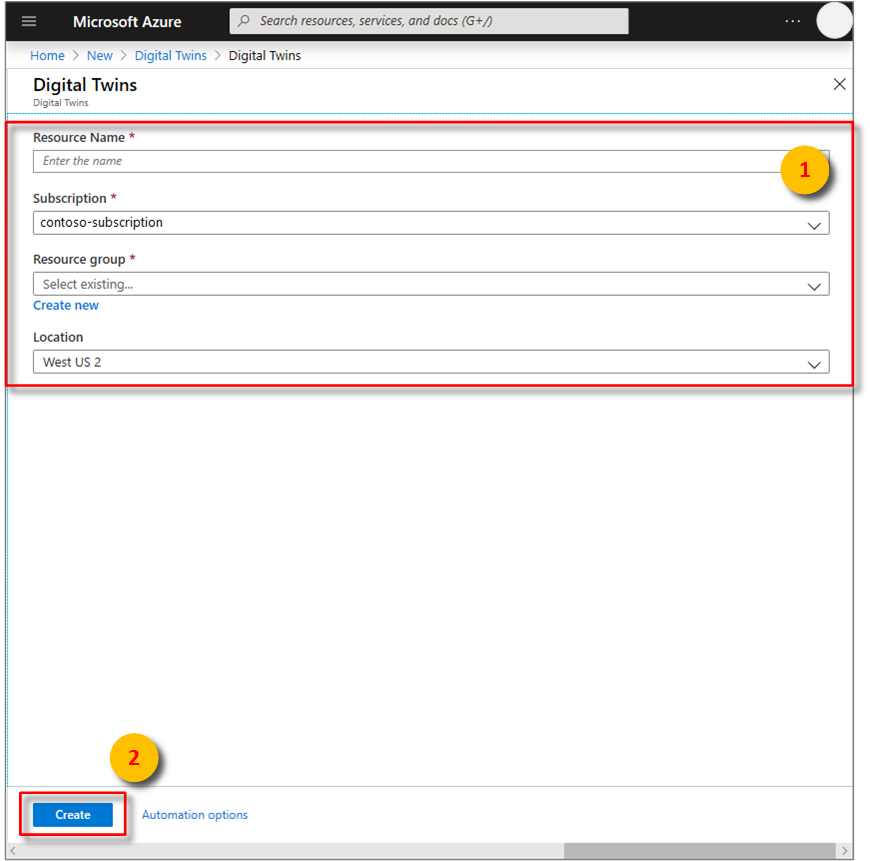Go to Home breadcrumb

tap(47, 55)
